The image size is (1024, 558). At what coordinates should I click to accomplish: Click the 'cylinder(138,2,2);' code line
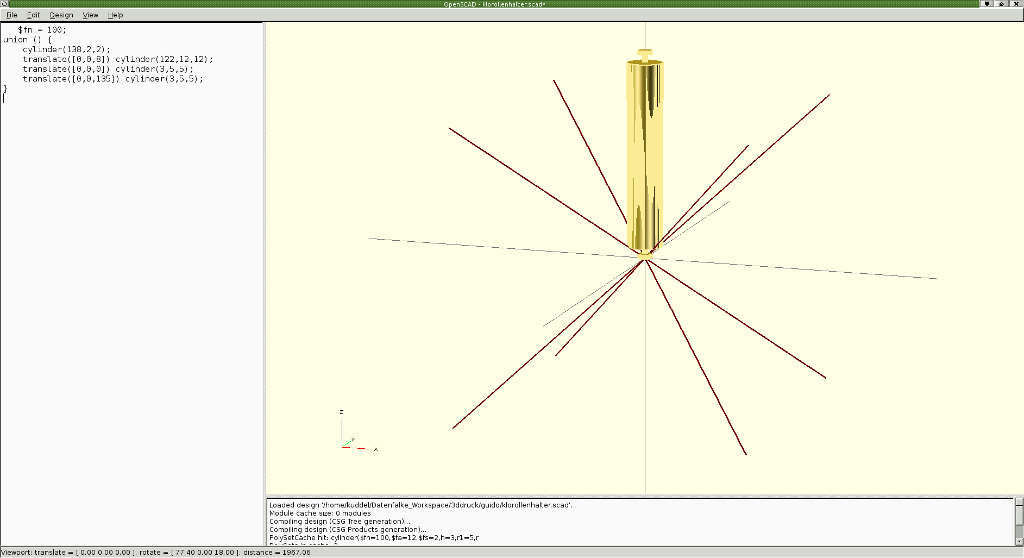67,50
